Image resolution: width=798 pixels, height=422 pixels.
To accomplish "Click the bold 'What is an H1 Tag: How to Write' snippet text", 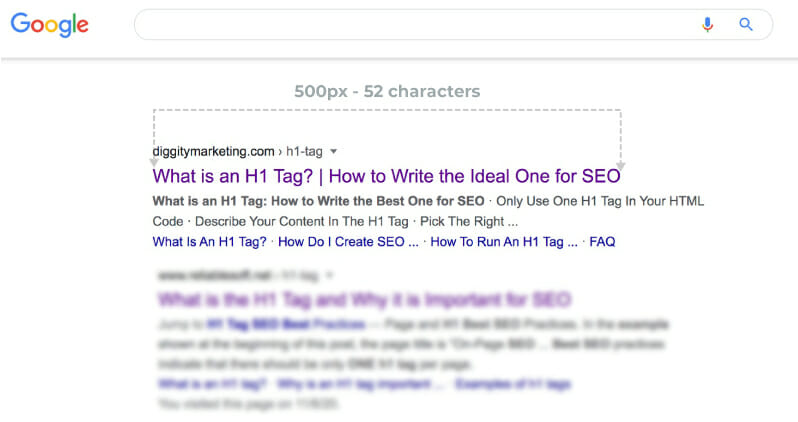I will coord(318,202).
